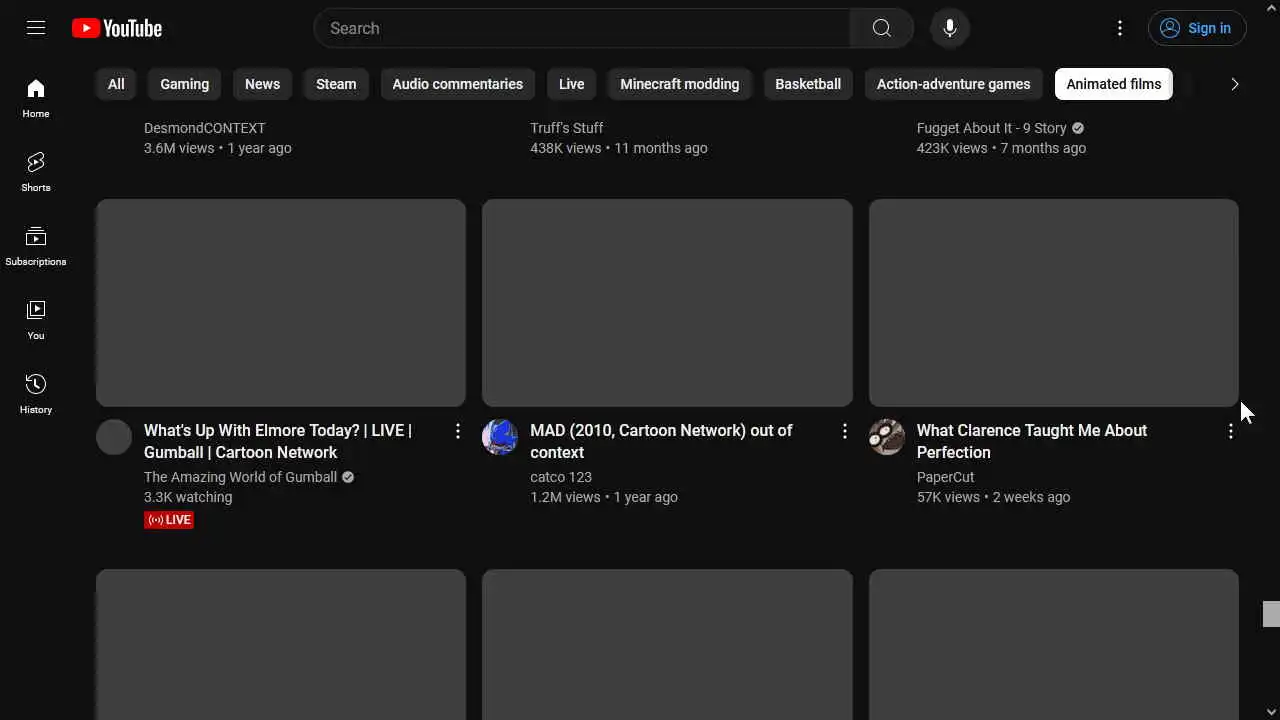Select the All filter chip
The width and height of the screenshot is (1280, 720).
(116, 84)
